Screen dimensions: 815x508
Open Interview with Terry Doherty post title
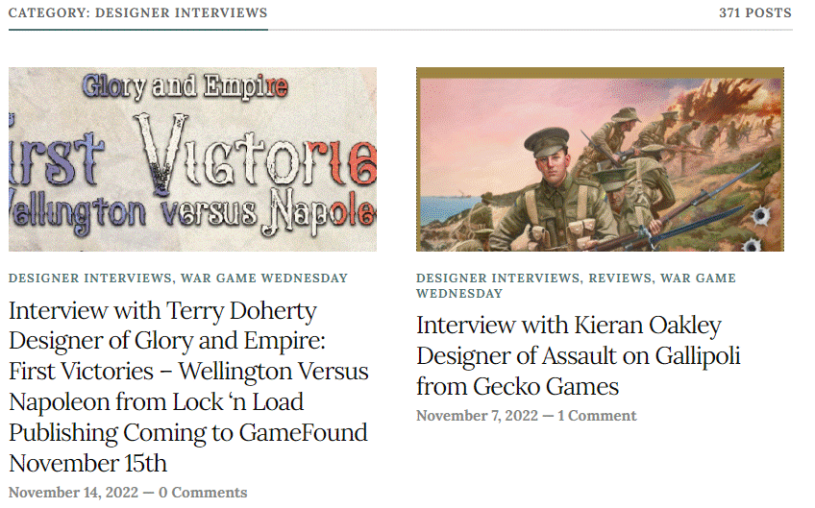tap(189, 387)
